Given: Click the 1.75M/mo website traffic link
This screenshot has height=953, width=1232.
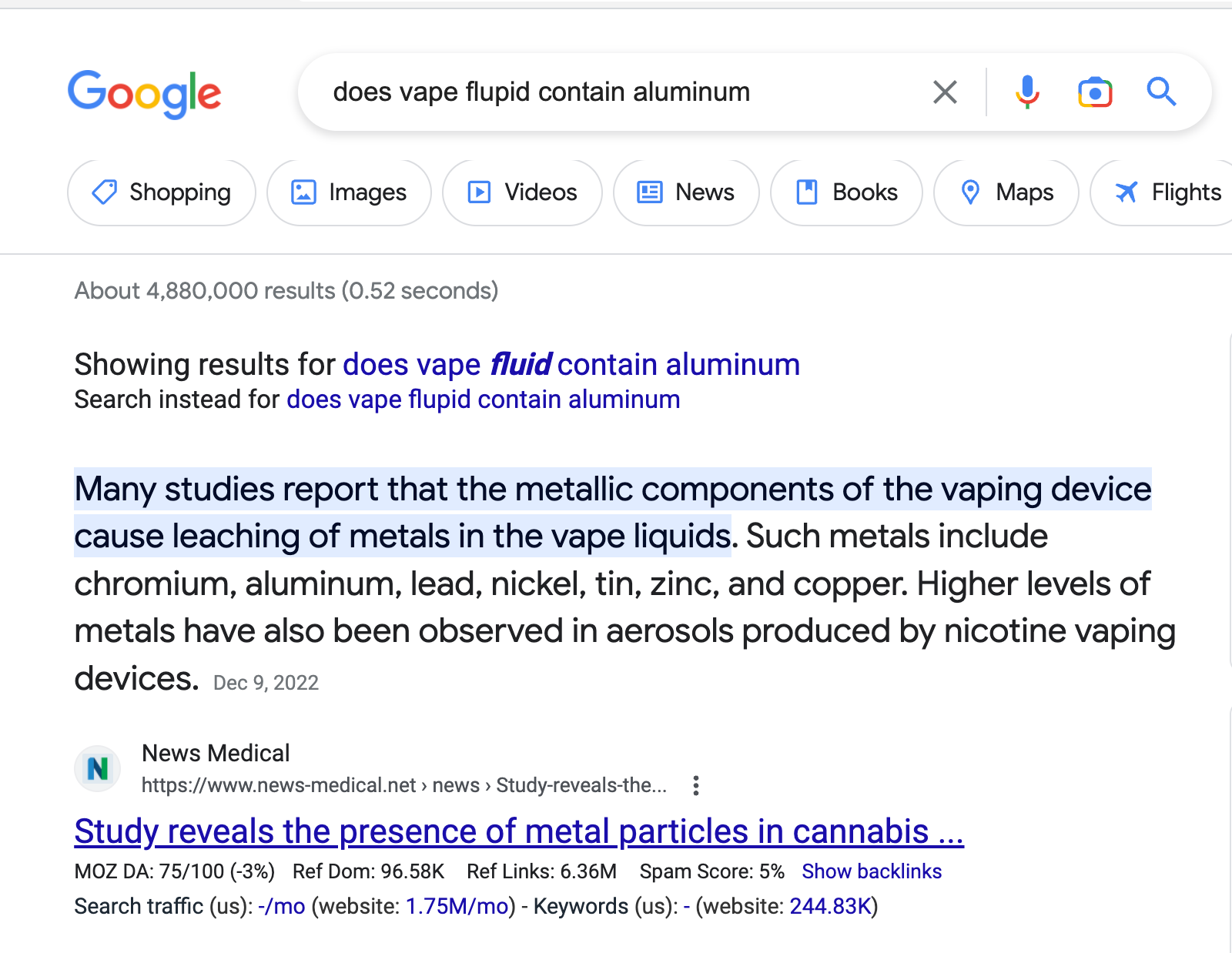Looking at the screenshot, I should click(457, 907).
